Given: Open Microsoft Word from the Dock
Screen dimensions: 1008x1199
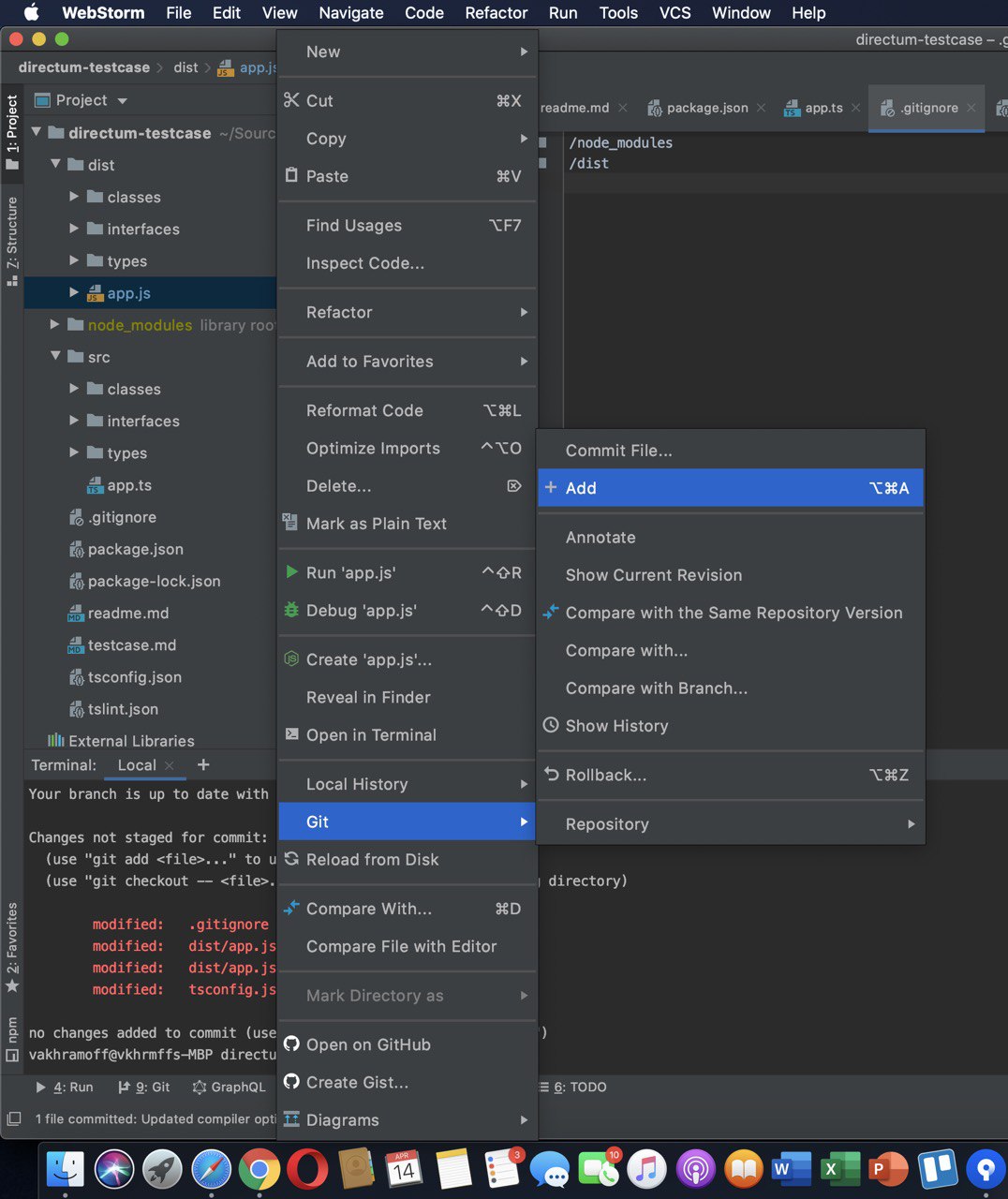Looking at the screenshot, I should click(791, 1169).
